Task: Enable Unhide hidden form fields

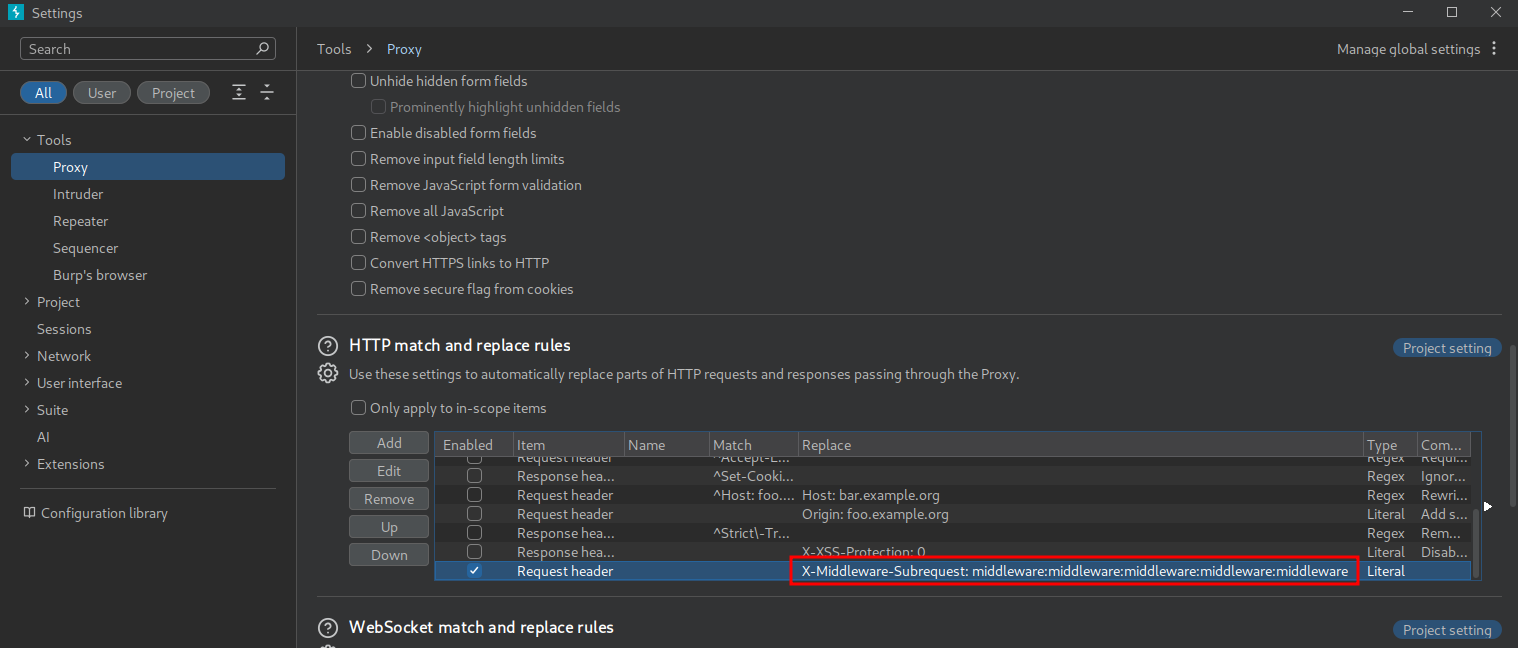Action: 358,81
